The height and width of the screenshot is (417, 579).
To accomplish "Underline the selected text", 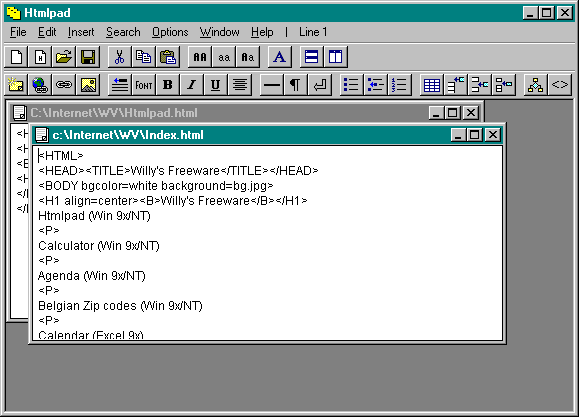I will [216, 85].
